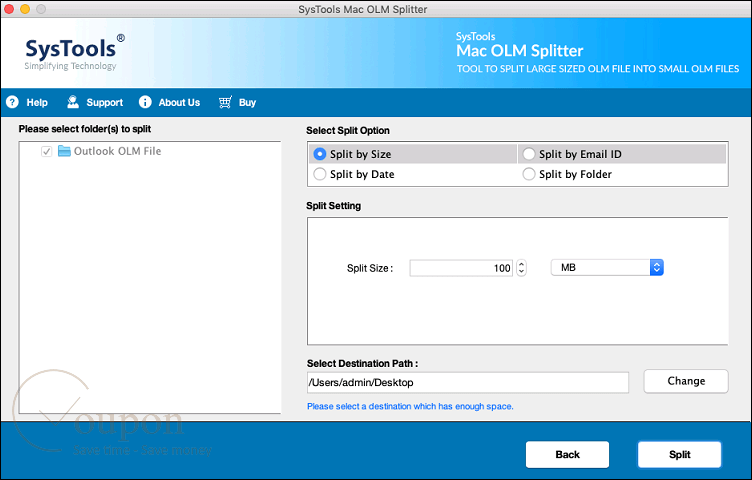Click the Help question mark icon
The height and width of the screenshot is (480, 752).
tap(12, 102)
